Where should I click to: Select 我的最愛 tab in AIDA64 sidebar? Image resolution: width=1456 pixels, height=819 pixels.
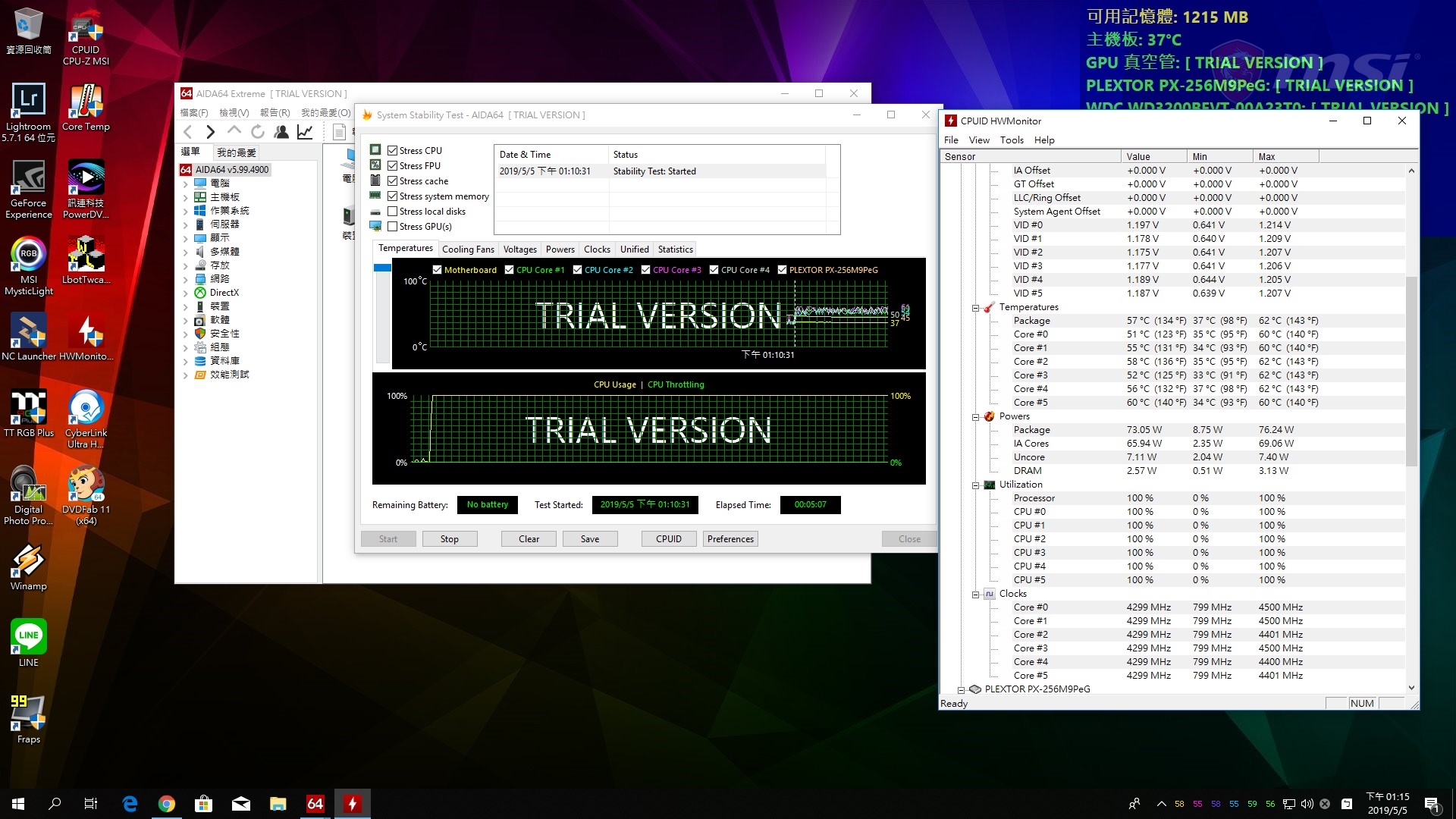237,152
